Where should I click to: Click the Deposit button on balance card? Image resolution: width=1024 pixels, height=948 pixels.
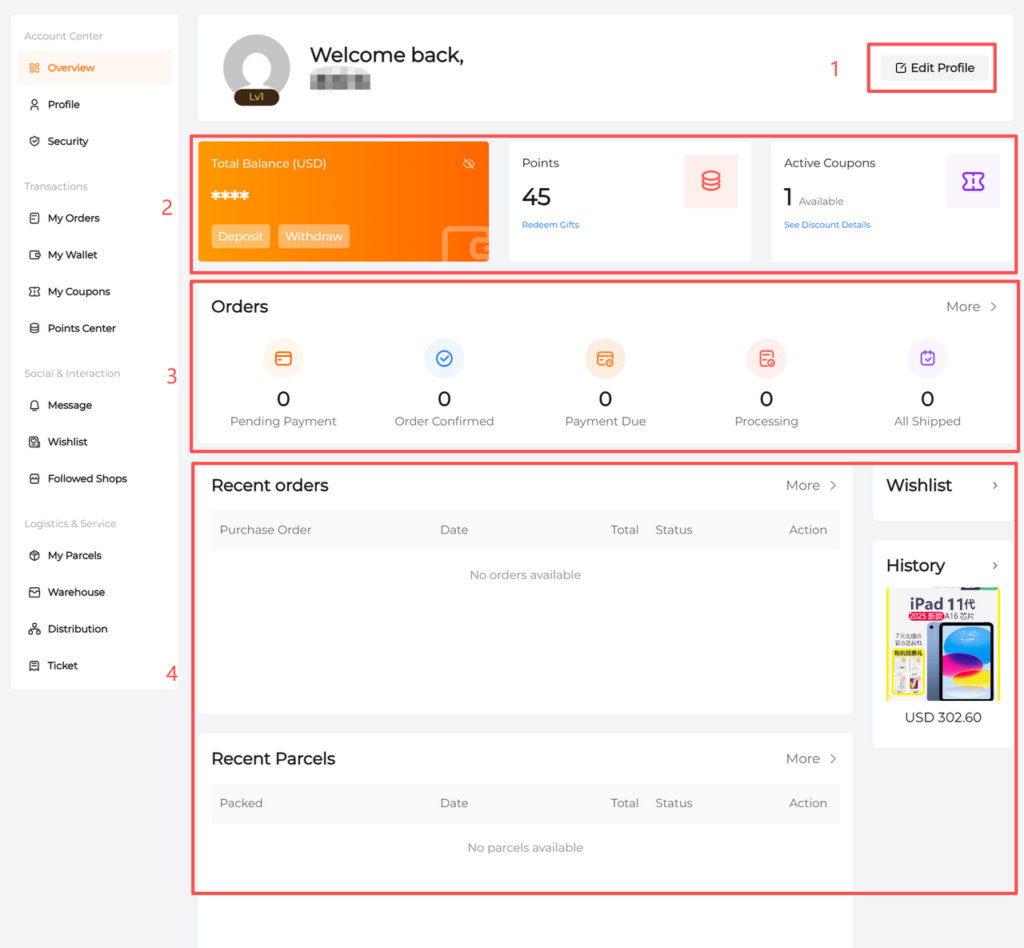tap(240, 237)
